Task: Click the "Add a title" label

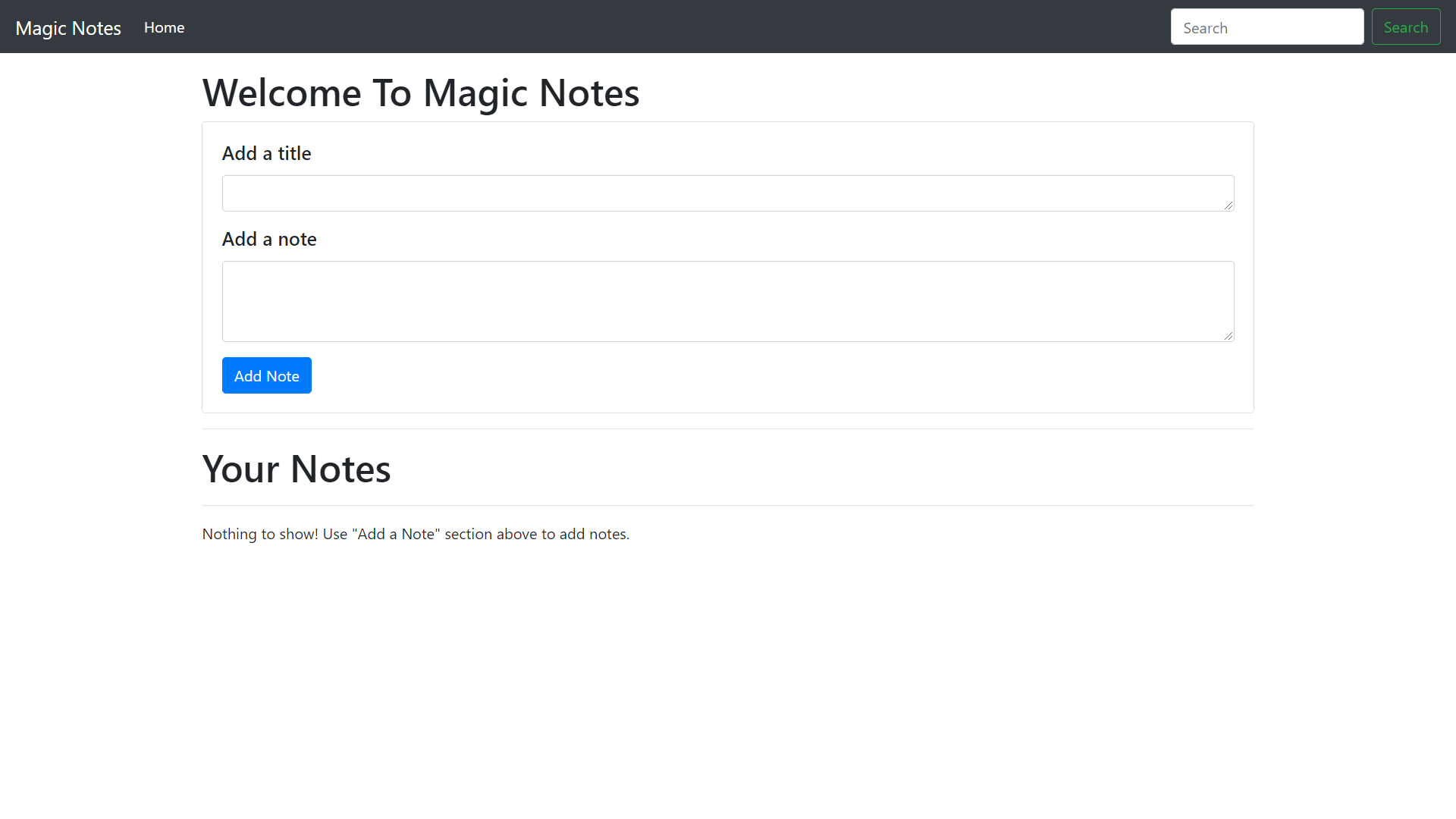Action: 266,153
